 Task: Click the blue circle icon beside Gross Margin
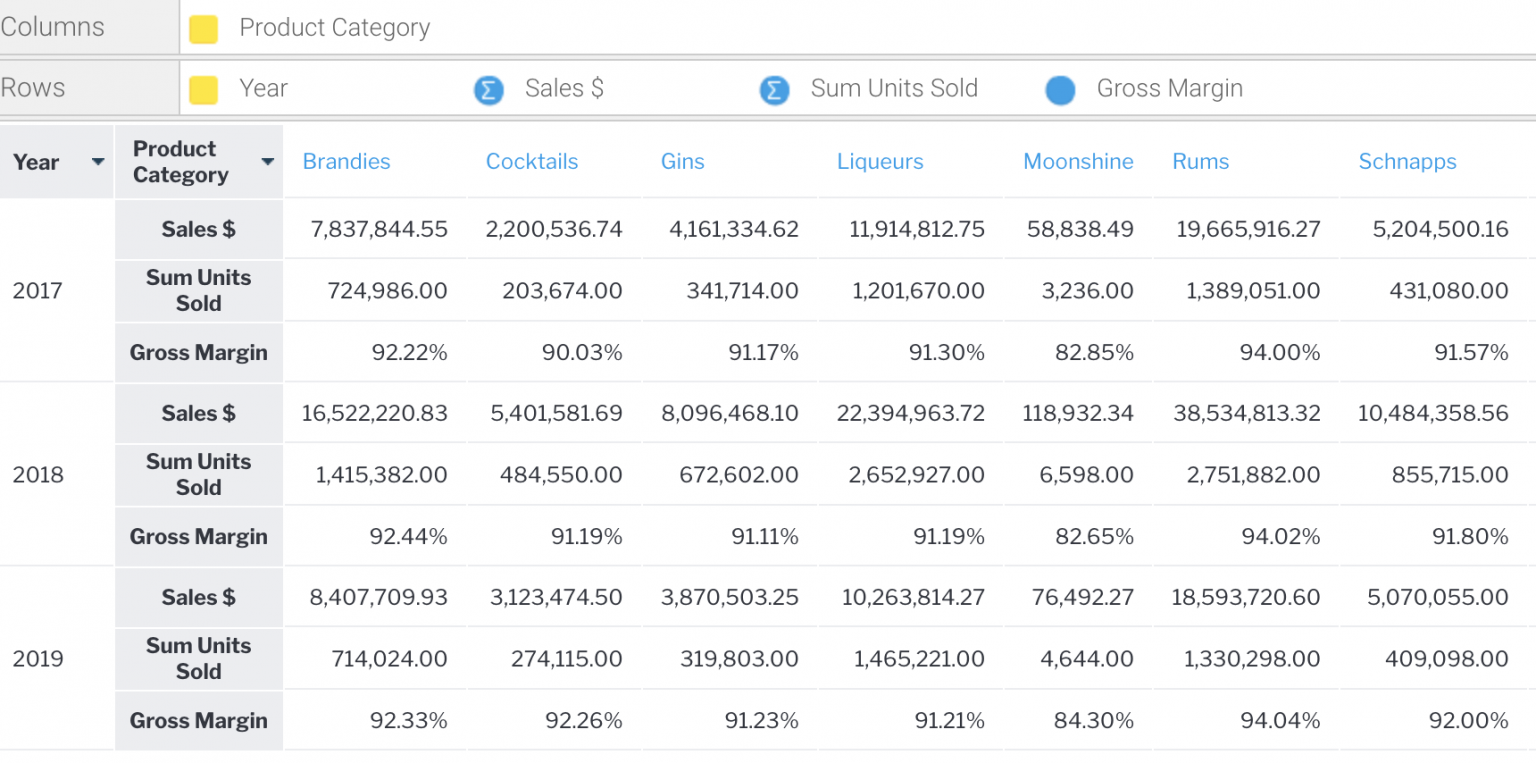coord(1060,90)
